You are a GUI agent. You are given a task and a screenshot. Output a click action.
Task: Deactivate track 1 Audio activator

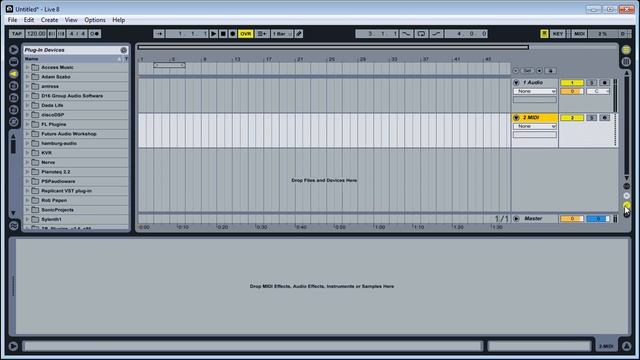tap(572, 83)
